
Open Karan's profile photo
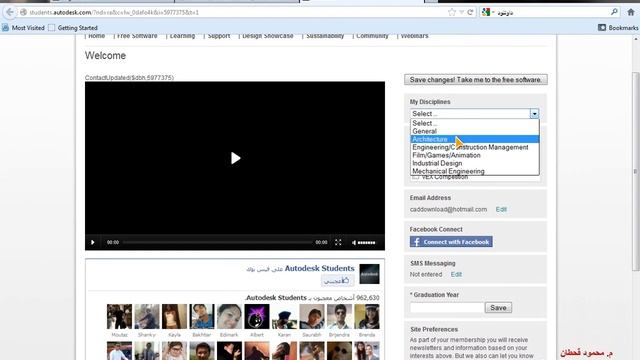284,316
